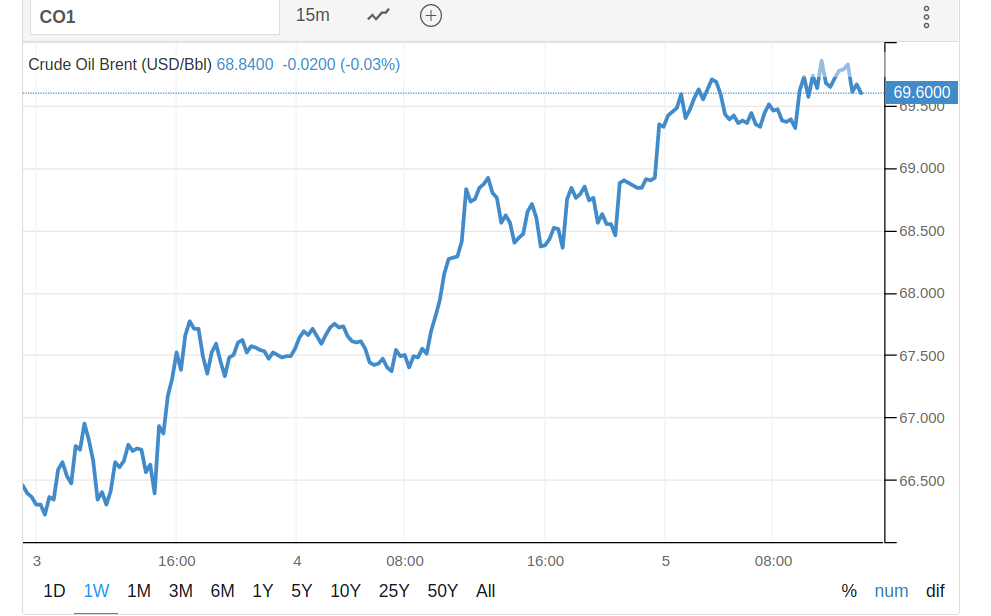
Task: Toggle dif scale mode
Action: [935, 591]
